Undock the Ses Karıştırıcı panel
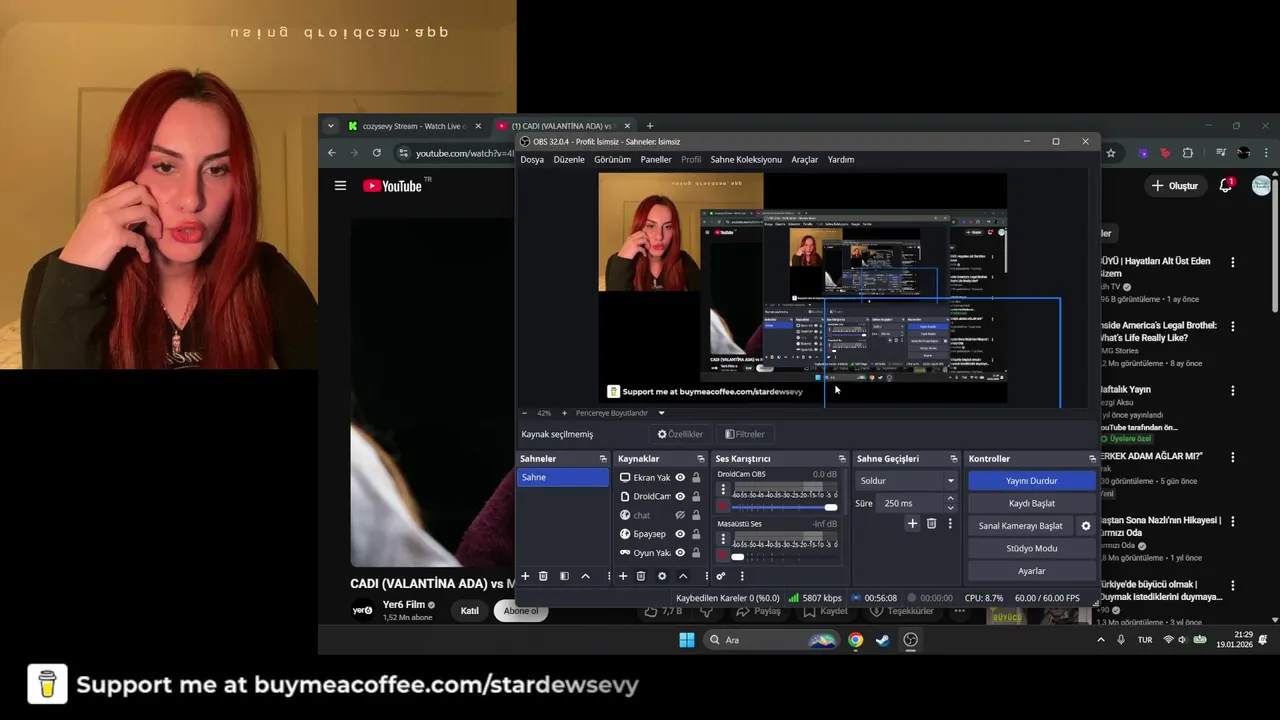The width and height of the screenshot is (1280, 720). pos(842,459)
